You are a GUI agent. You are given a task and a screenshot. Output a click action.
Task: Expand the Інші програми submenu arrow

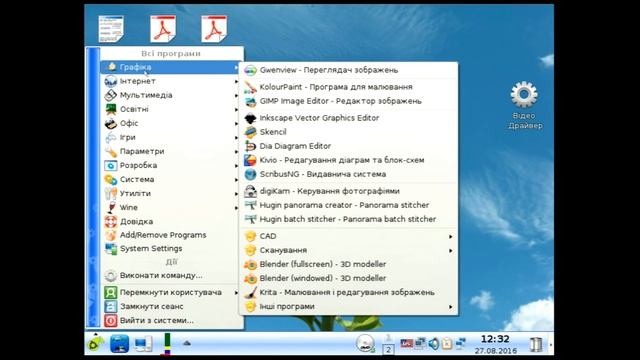click(x=451, y=307)
